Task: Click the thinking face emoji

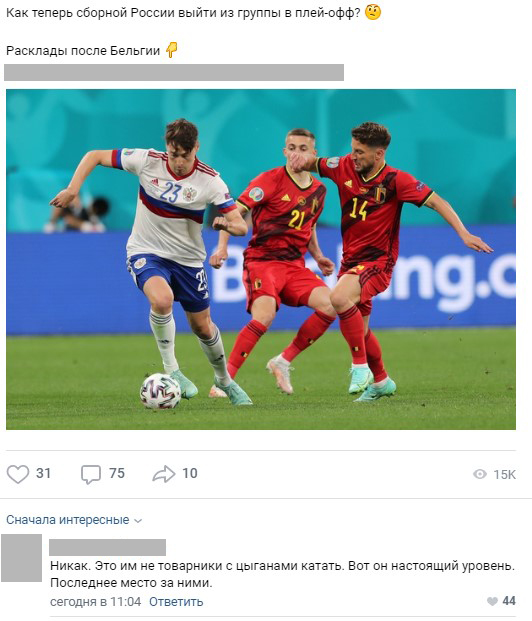Action: [373, 13]
